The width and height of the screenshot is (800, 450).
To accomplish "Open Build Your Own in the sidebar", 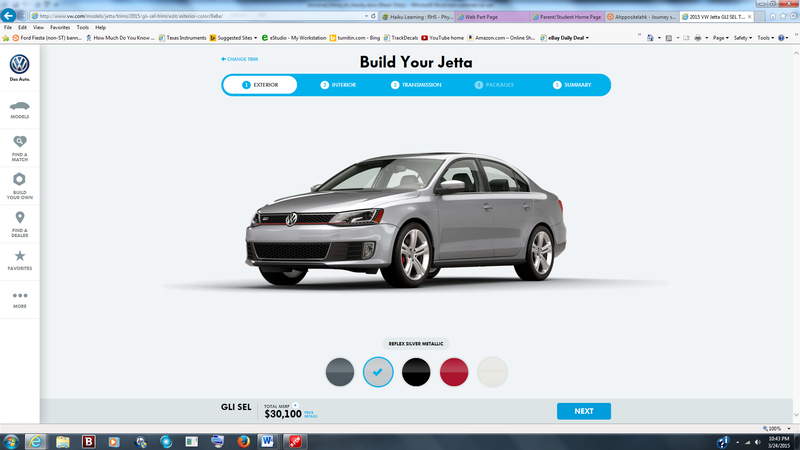I will pyautogui.click(x=19, y=186).
